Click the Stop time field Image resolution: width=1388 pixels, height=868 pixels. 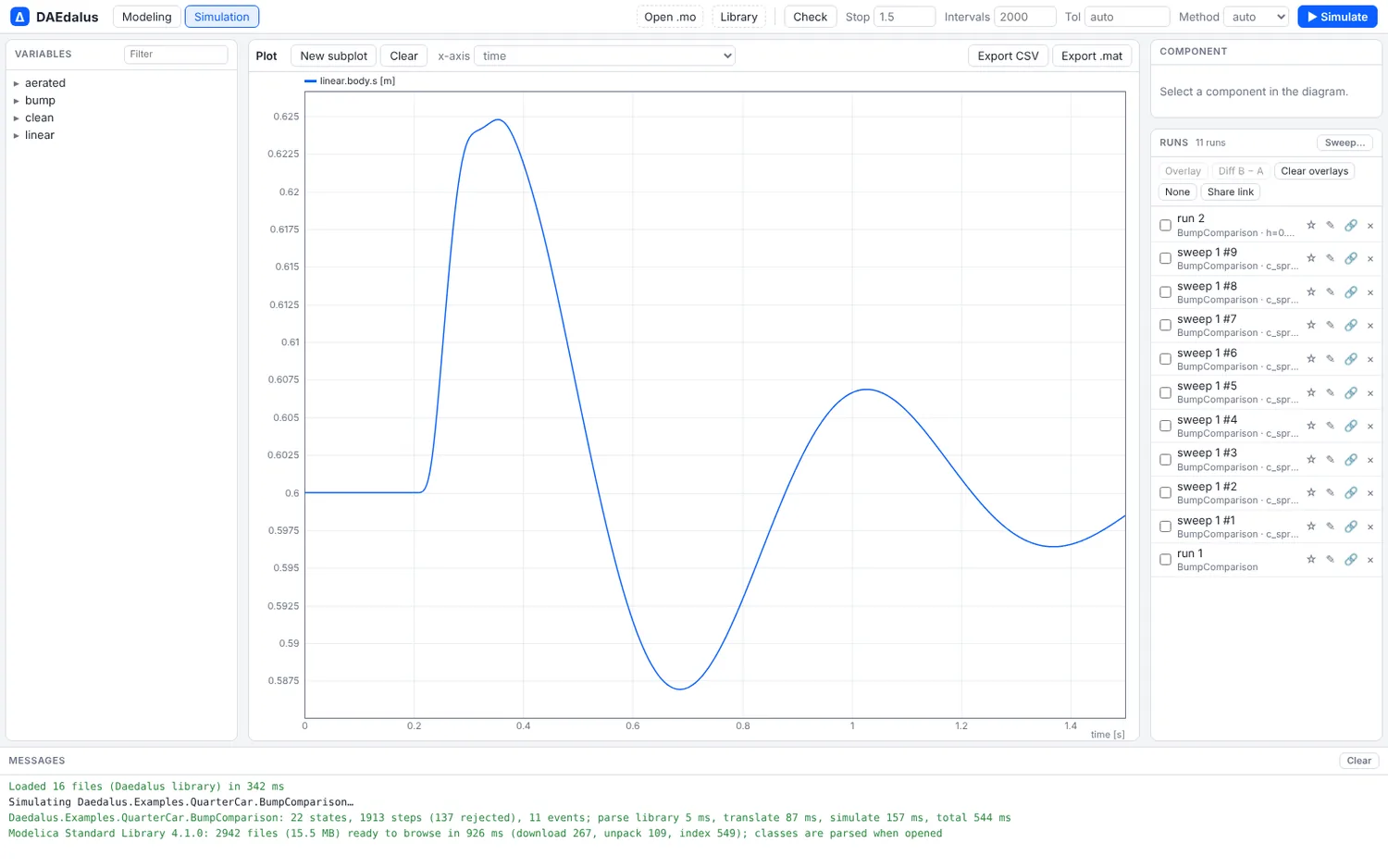904,17
